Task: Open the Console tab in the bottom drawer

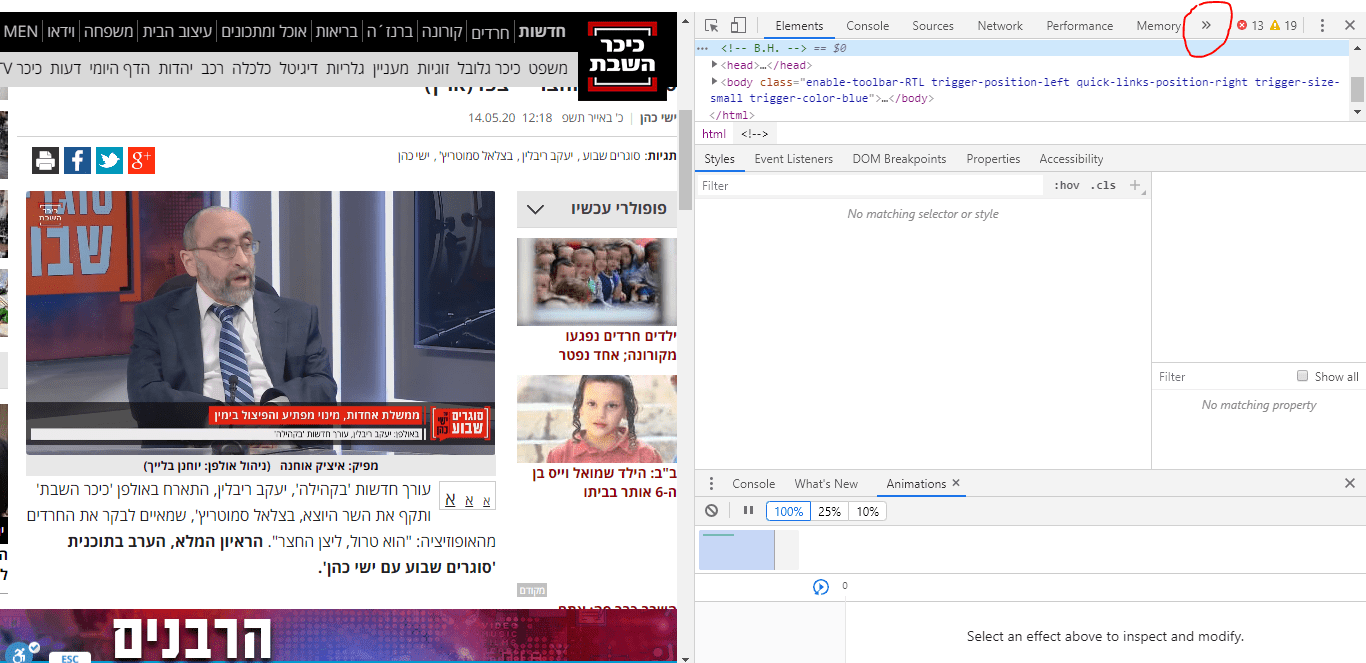Action: [753, 484]
